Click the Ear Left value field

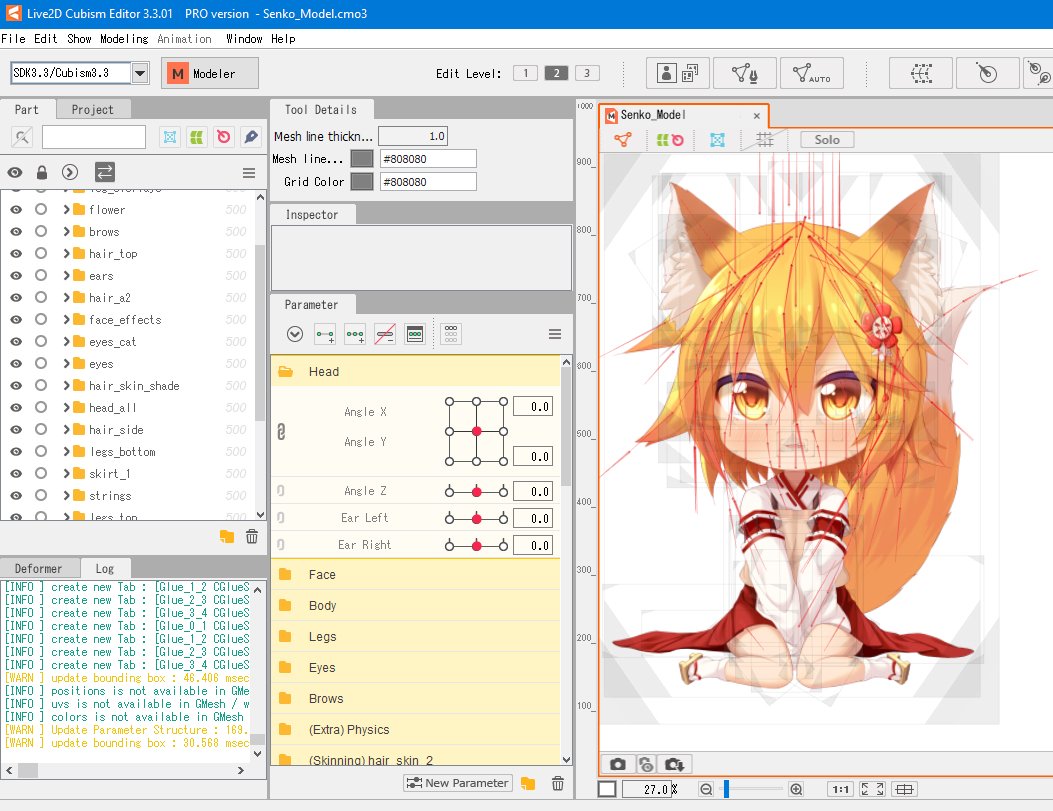533,518
